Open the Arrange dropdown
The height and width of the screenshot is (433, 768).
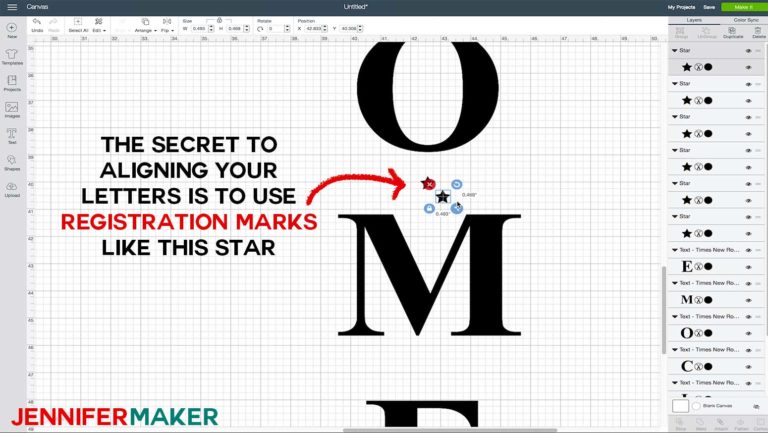point(145,25)
